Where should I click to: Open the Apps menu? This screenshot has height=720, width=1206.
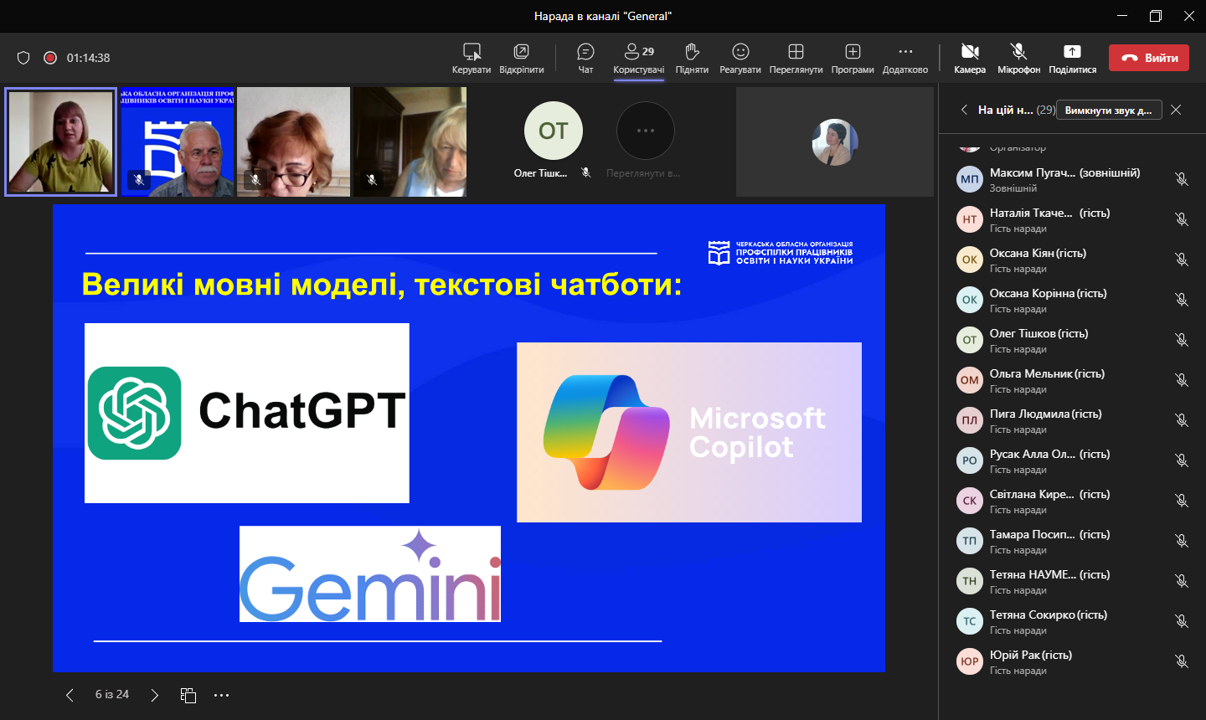point(852,58)
